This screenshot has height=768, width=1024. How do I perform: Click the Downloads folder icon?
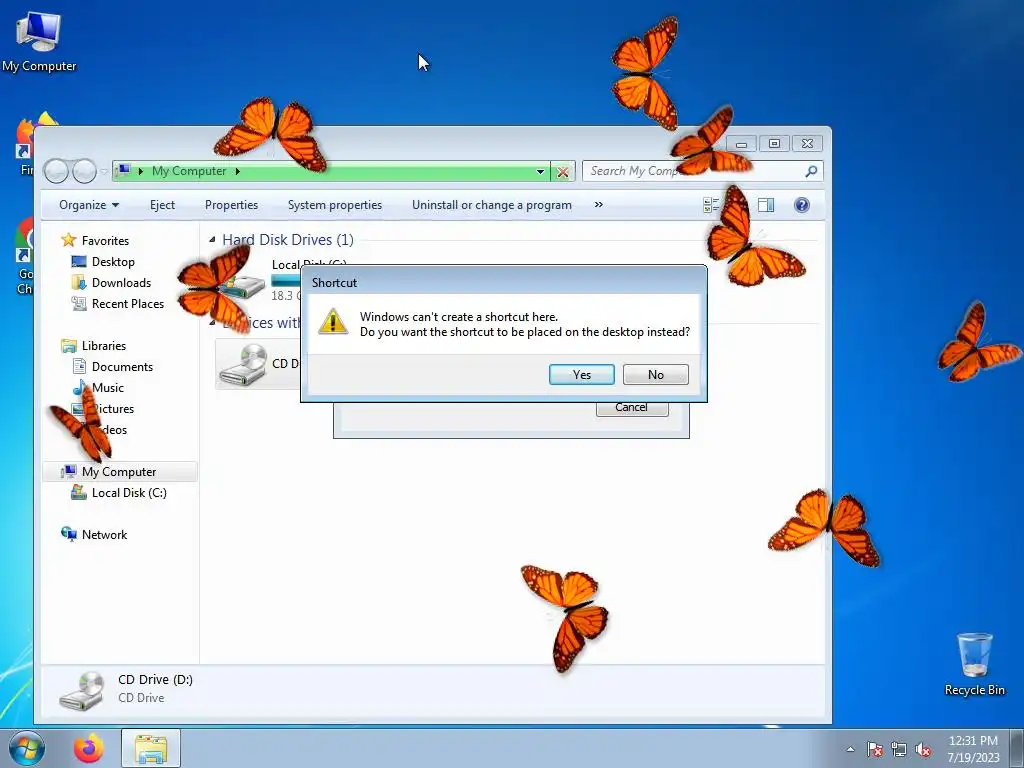coord(79,282)
